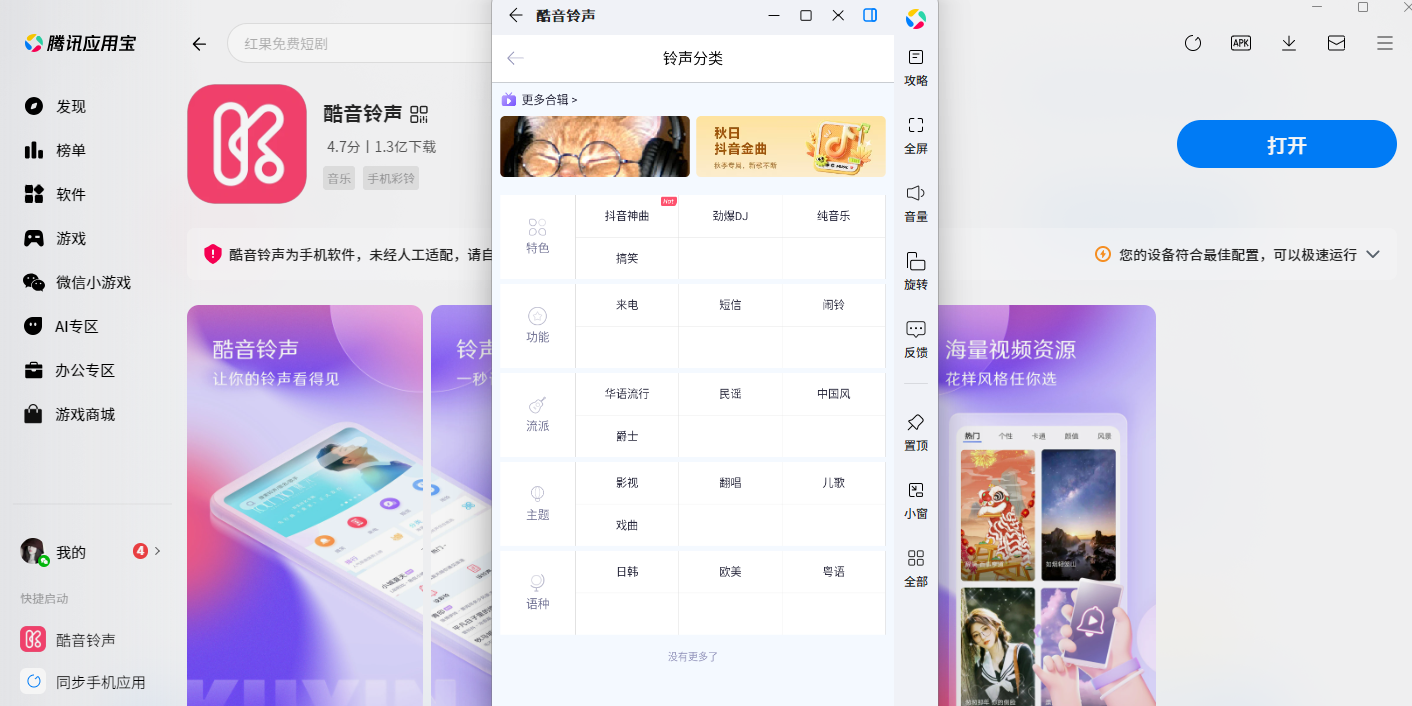Image resolution: width=1412 pixels, height=706 pixels.
Task: Open 更多合辑 collections link
Action: pos(540,99)
